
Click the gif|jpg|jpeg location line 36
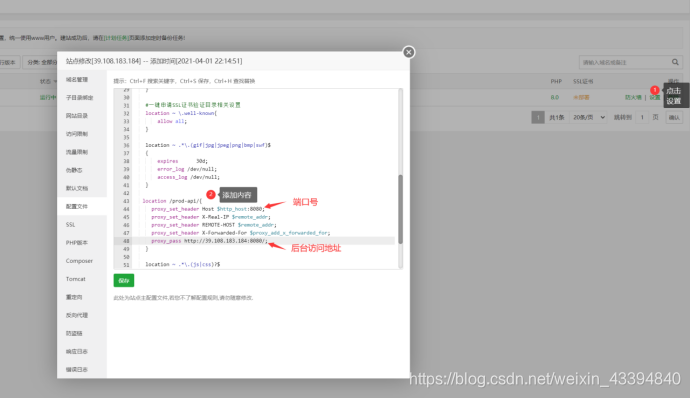[208, 145]
